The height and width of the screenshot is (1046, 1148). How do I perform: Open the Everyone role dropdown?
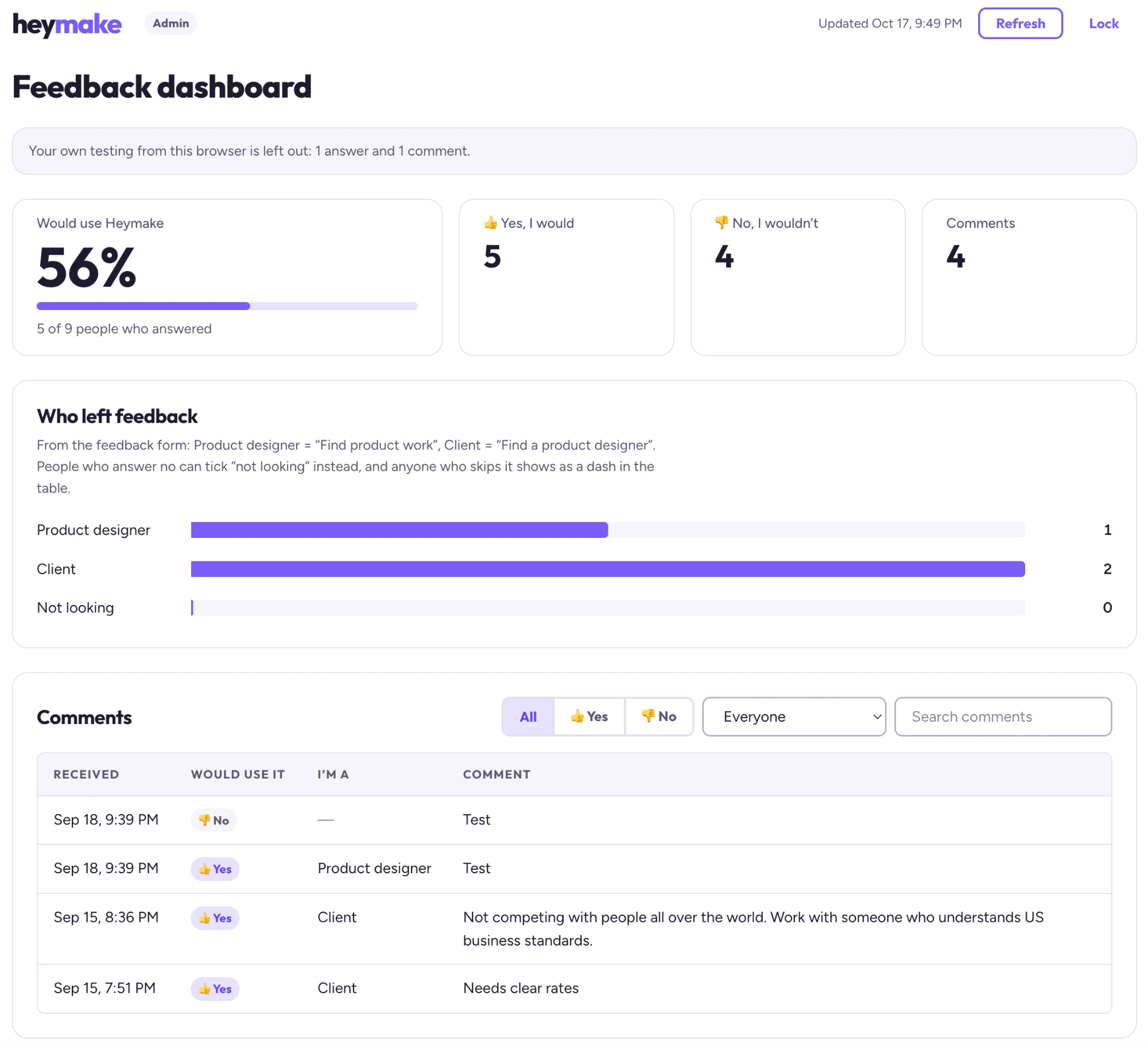794,716
